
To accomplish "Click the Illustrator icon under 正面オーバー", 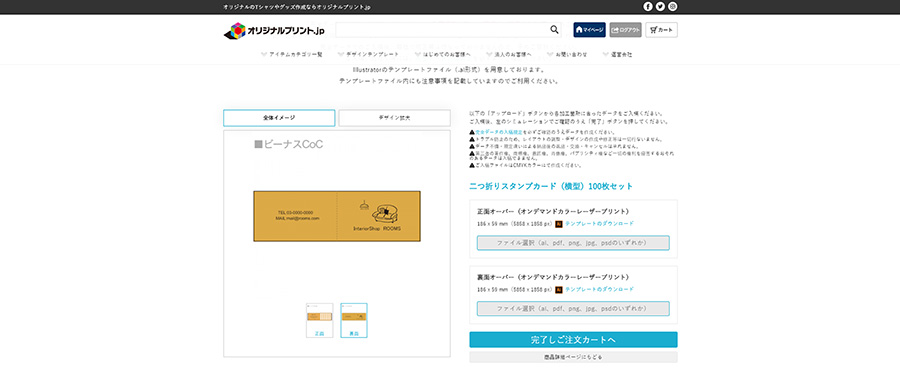I will [x=559, y=224].
